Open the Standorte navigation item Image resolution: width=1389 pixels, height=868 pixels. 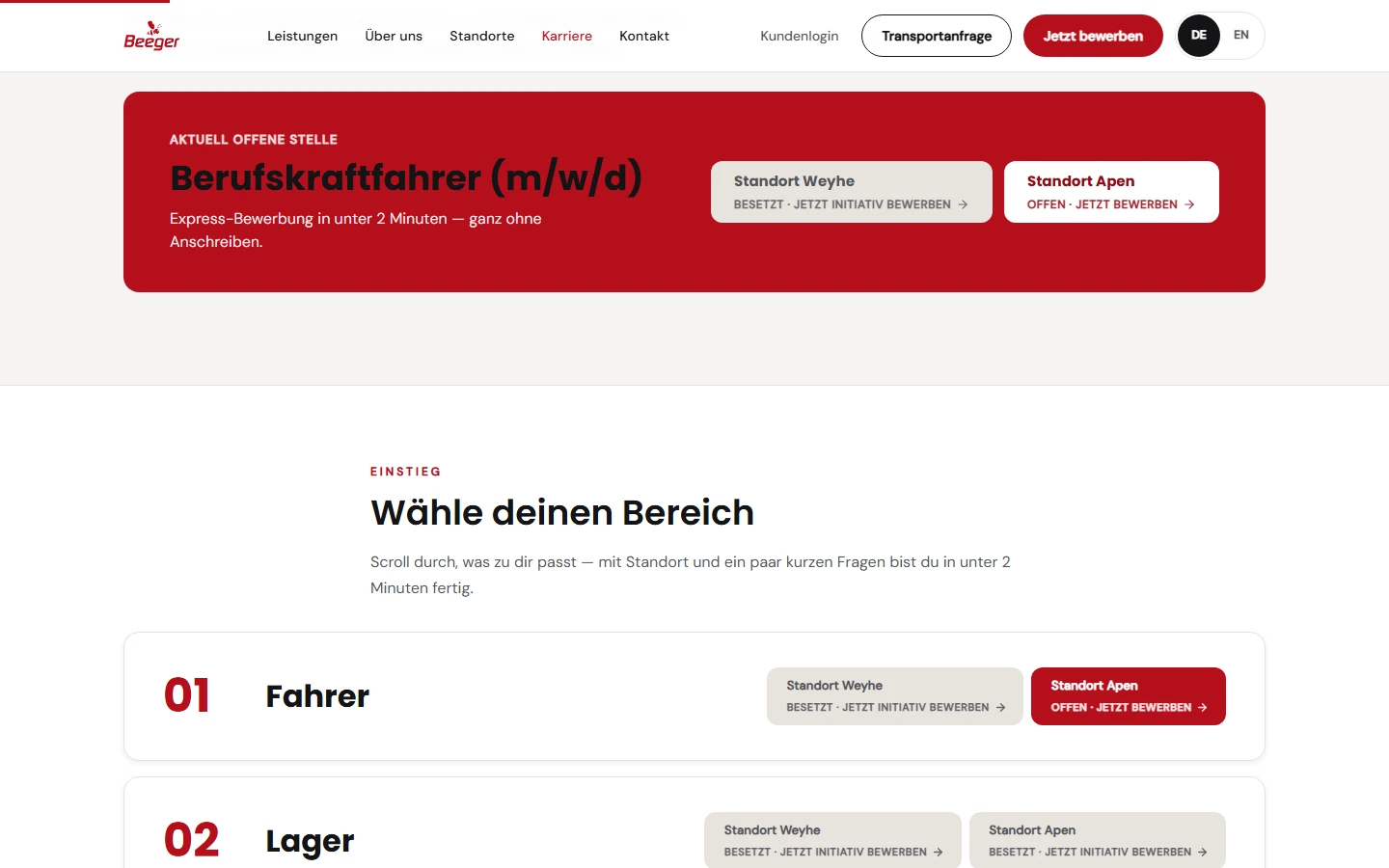[482, 36]
